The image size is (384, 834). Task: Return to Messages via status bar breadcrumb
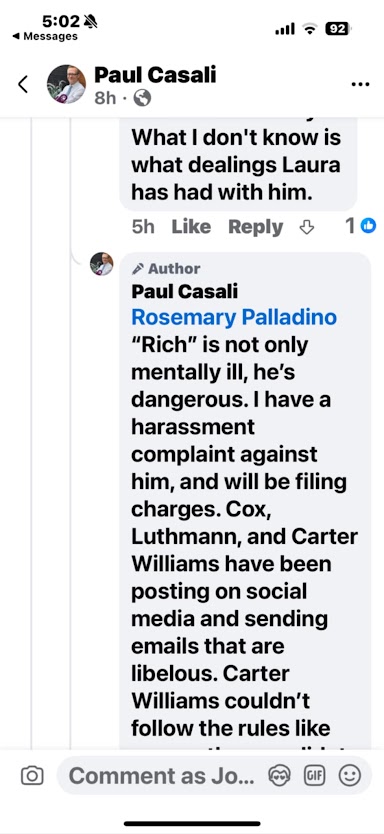point(45,36)
